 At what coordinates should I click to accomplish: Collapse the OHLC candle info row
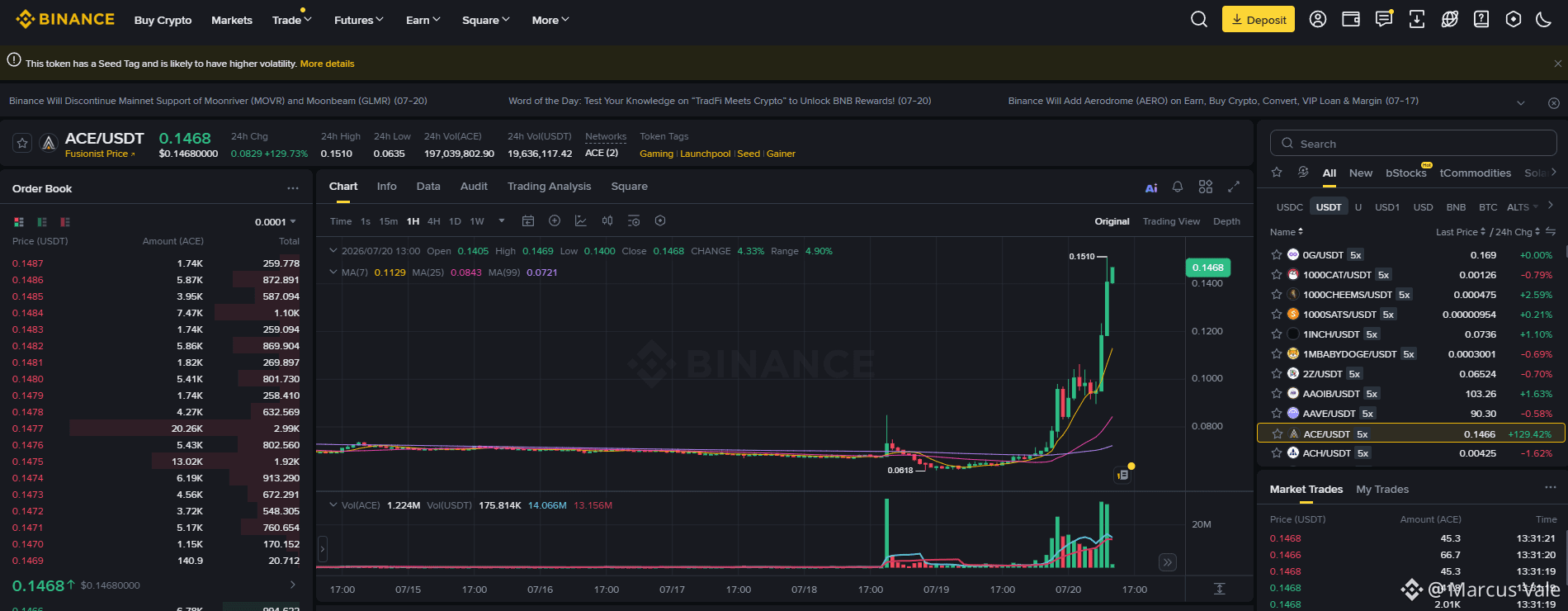click(x=333, y=251)
